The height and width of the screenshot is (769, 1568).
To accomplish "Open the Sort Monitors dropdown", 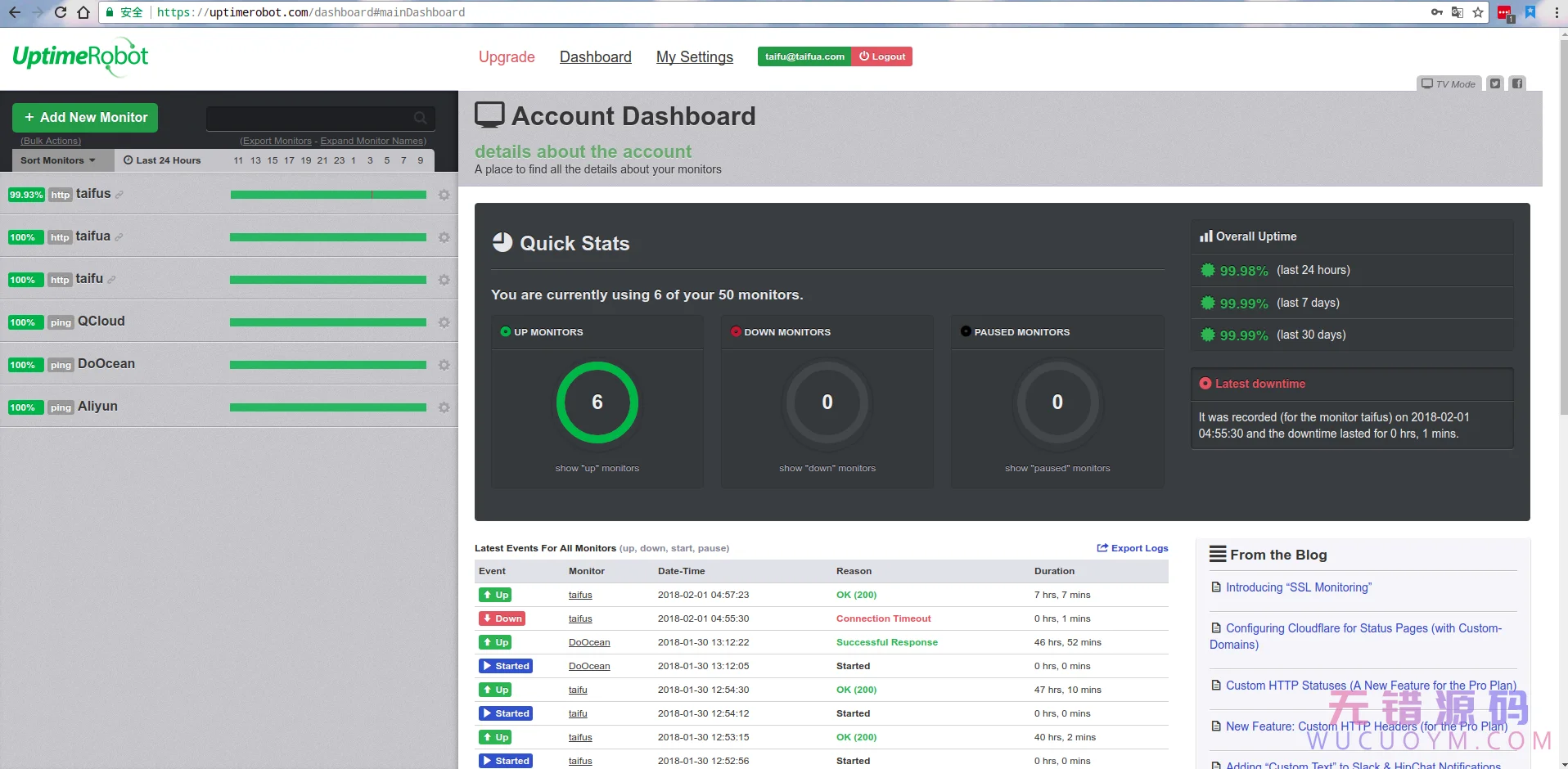I will point(57,160).
